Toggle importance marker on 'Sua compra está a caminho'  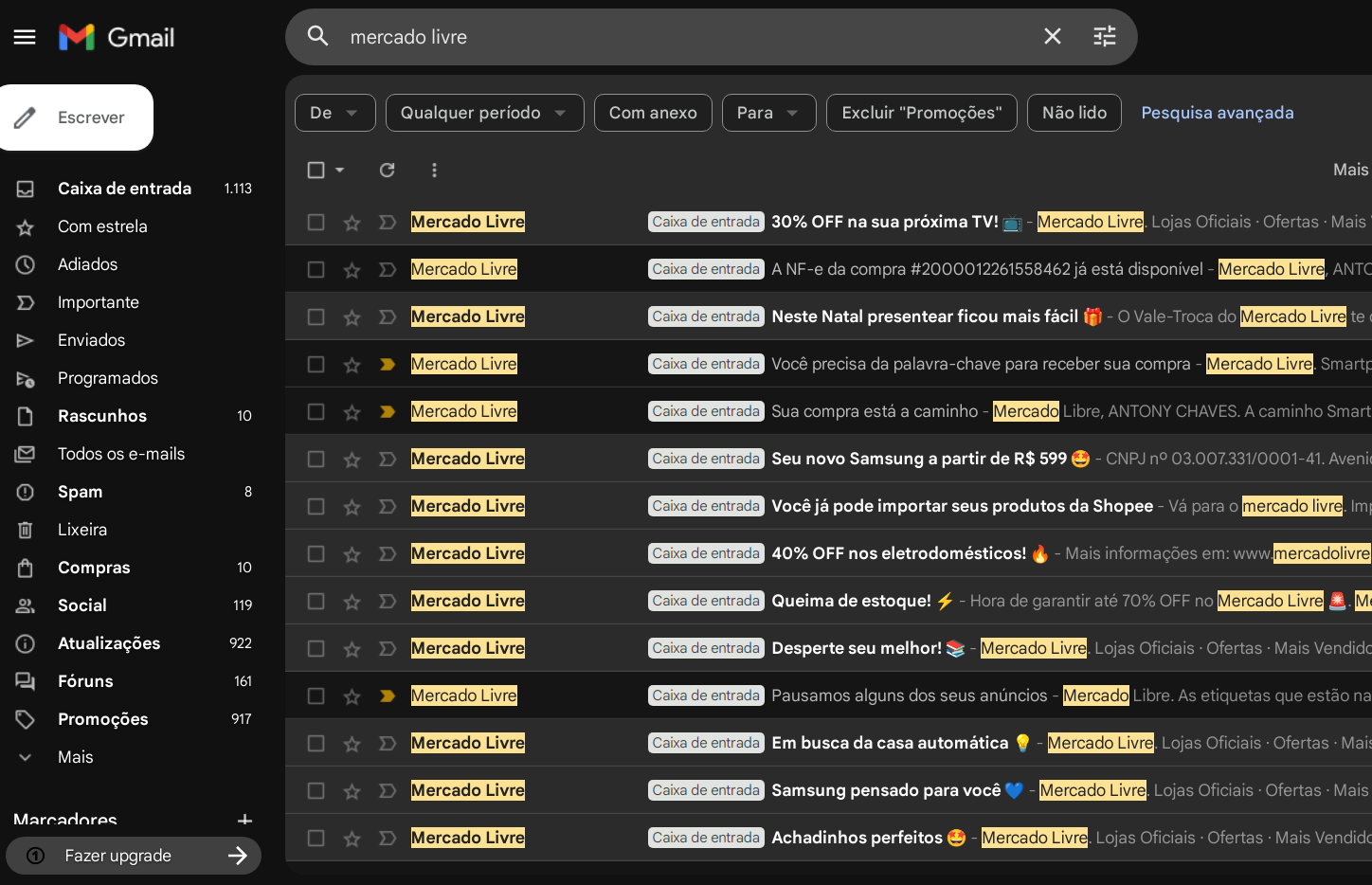387,412
